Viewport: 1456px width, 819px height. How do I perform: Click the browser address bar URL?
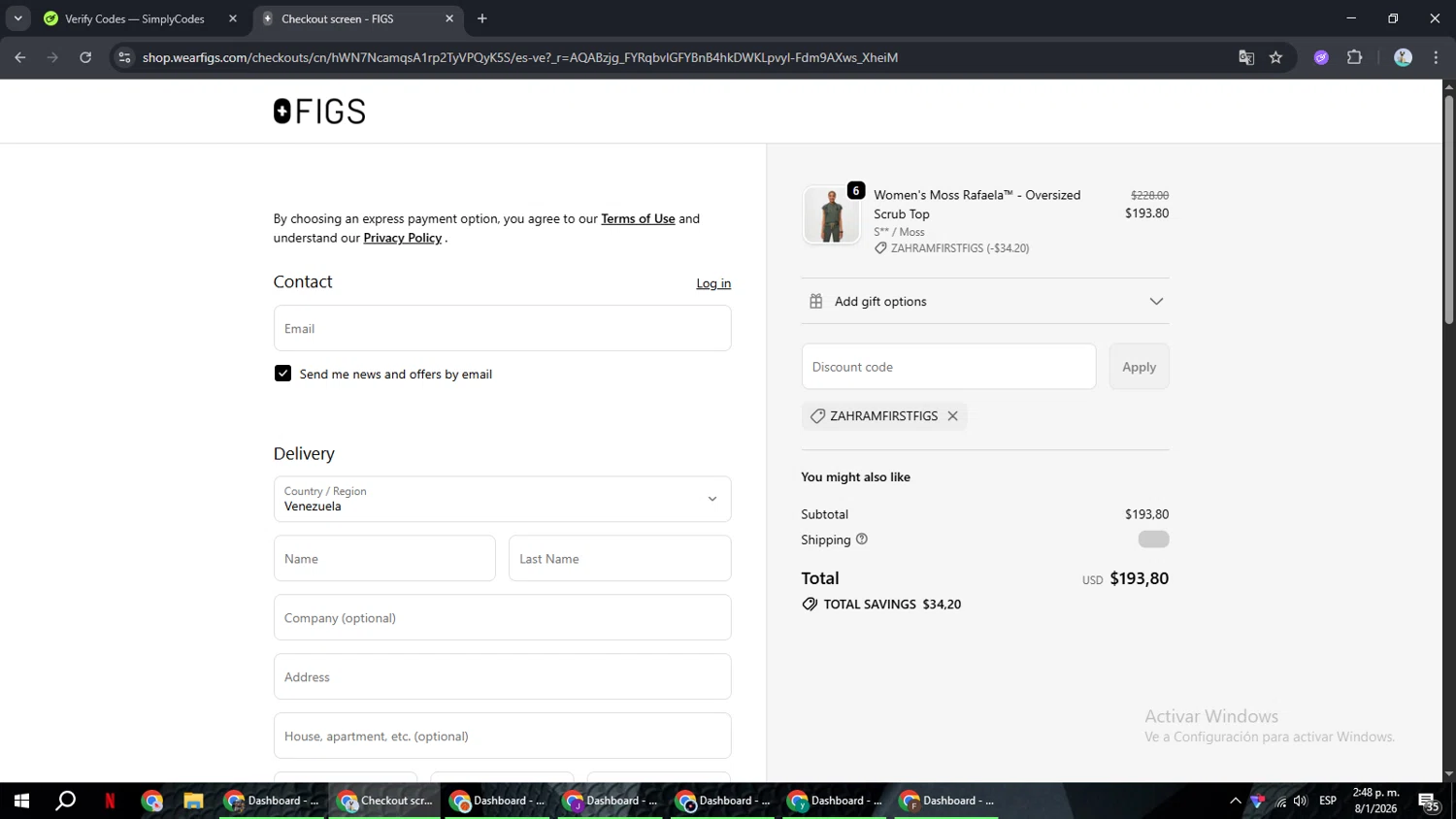click(x=520, y=57)
